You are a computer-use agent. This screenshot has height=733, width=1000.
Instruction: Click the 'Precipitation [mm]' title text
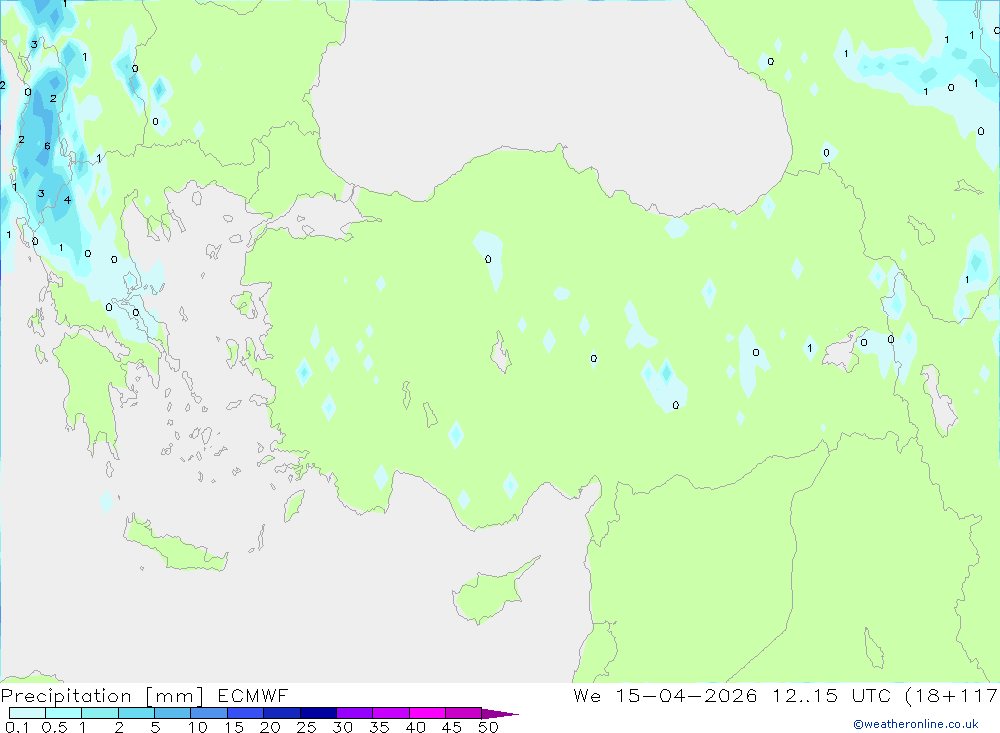coord(102,696)
